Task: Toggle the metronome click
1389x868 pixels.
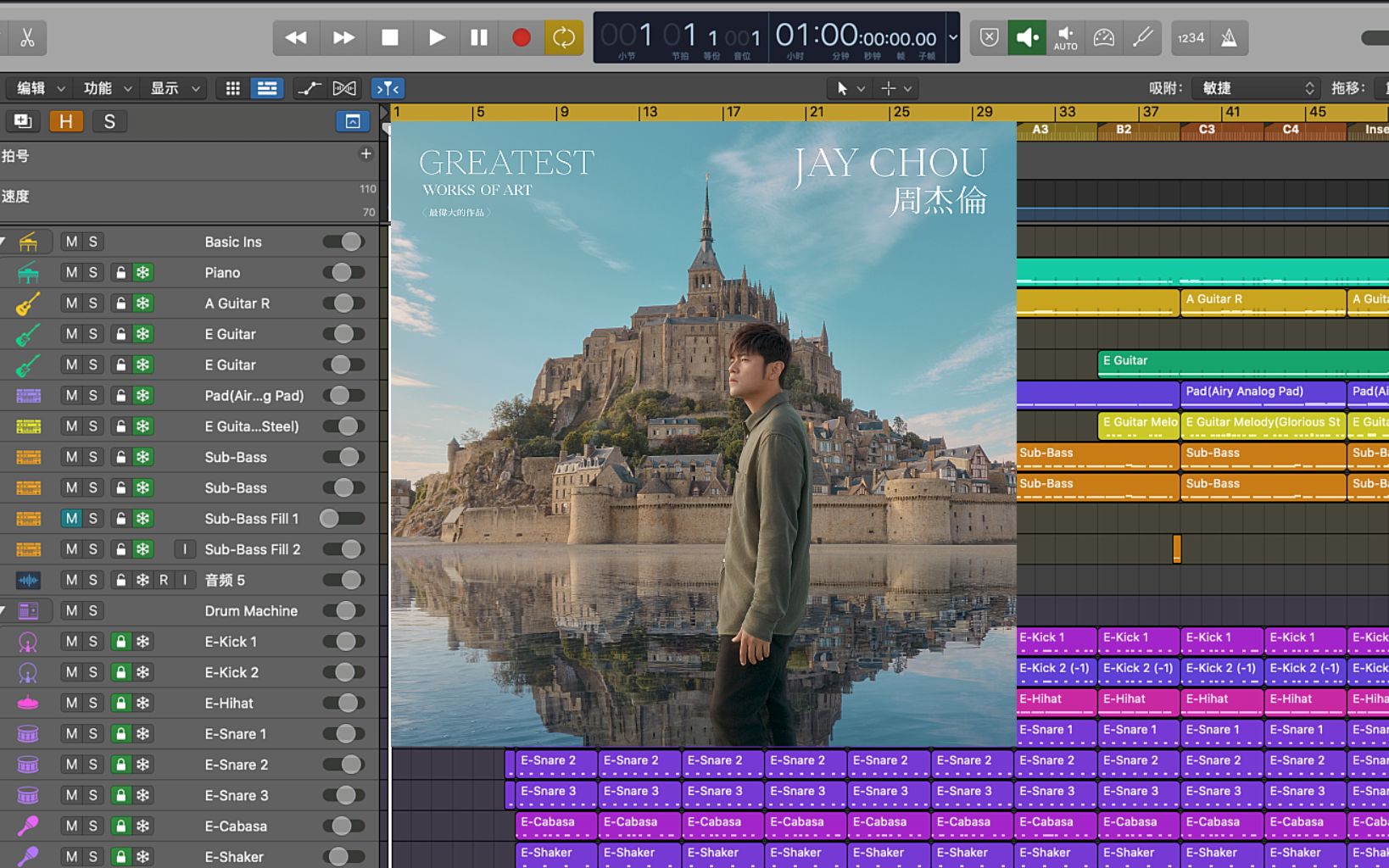Action: 1229,38
